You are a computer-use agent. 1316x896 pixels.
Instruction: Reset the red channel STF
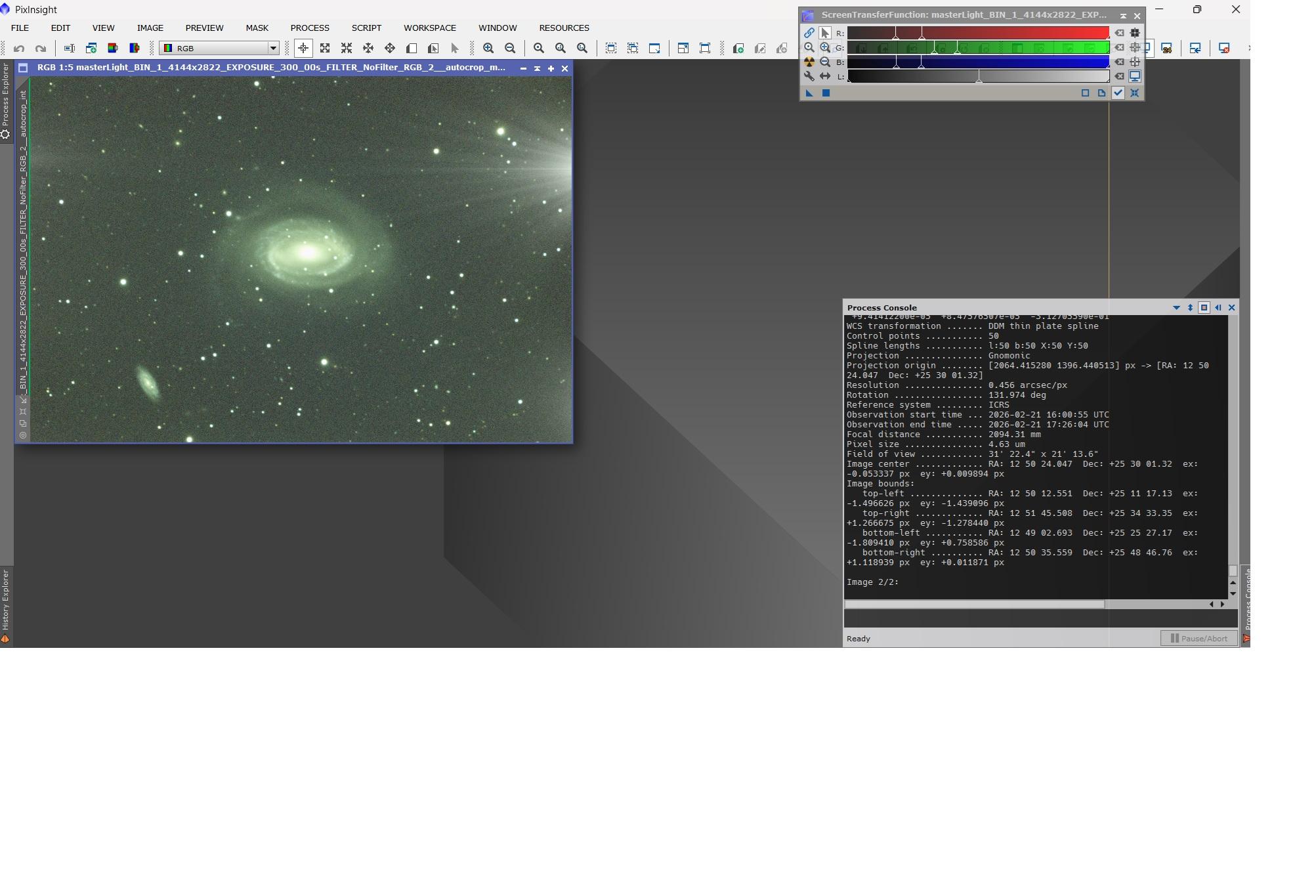pyautogui.click(x=1120, y=33)
